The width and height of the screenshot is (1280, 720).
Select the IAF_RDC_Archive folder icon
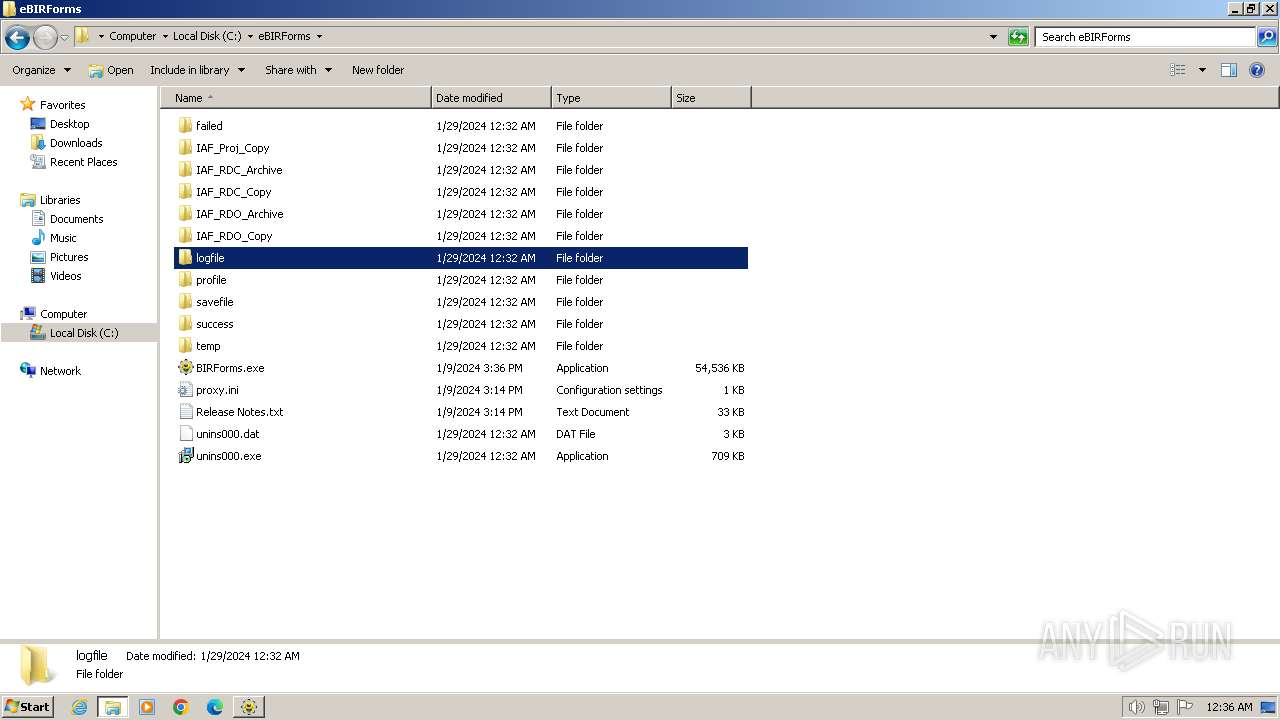(185, 170)
